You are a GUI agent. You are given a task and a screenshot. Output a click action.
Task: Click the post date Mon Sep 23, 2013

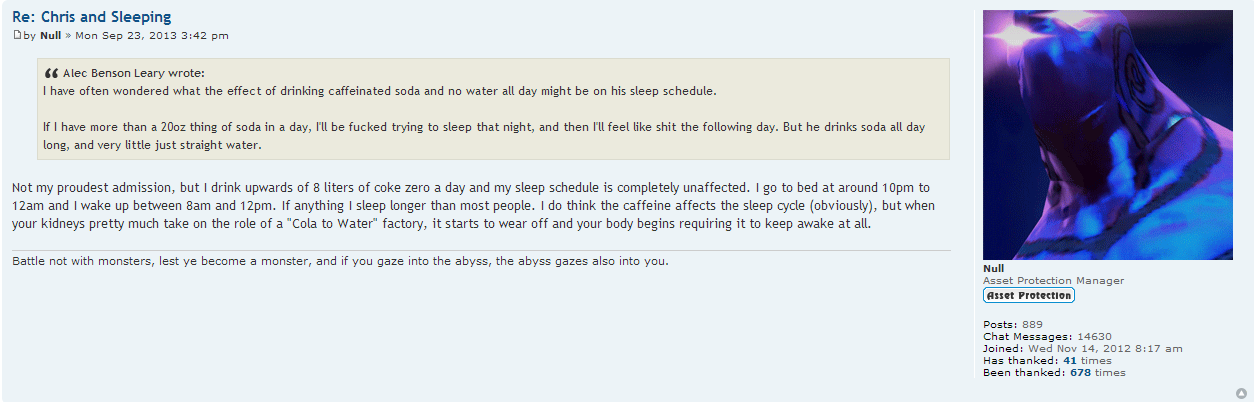152,36
